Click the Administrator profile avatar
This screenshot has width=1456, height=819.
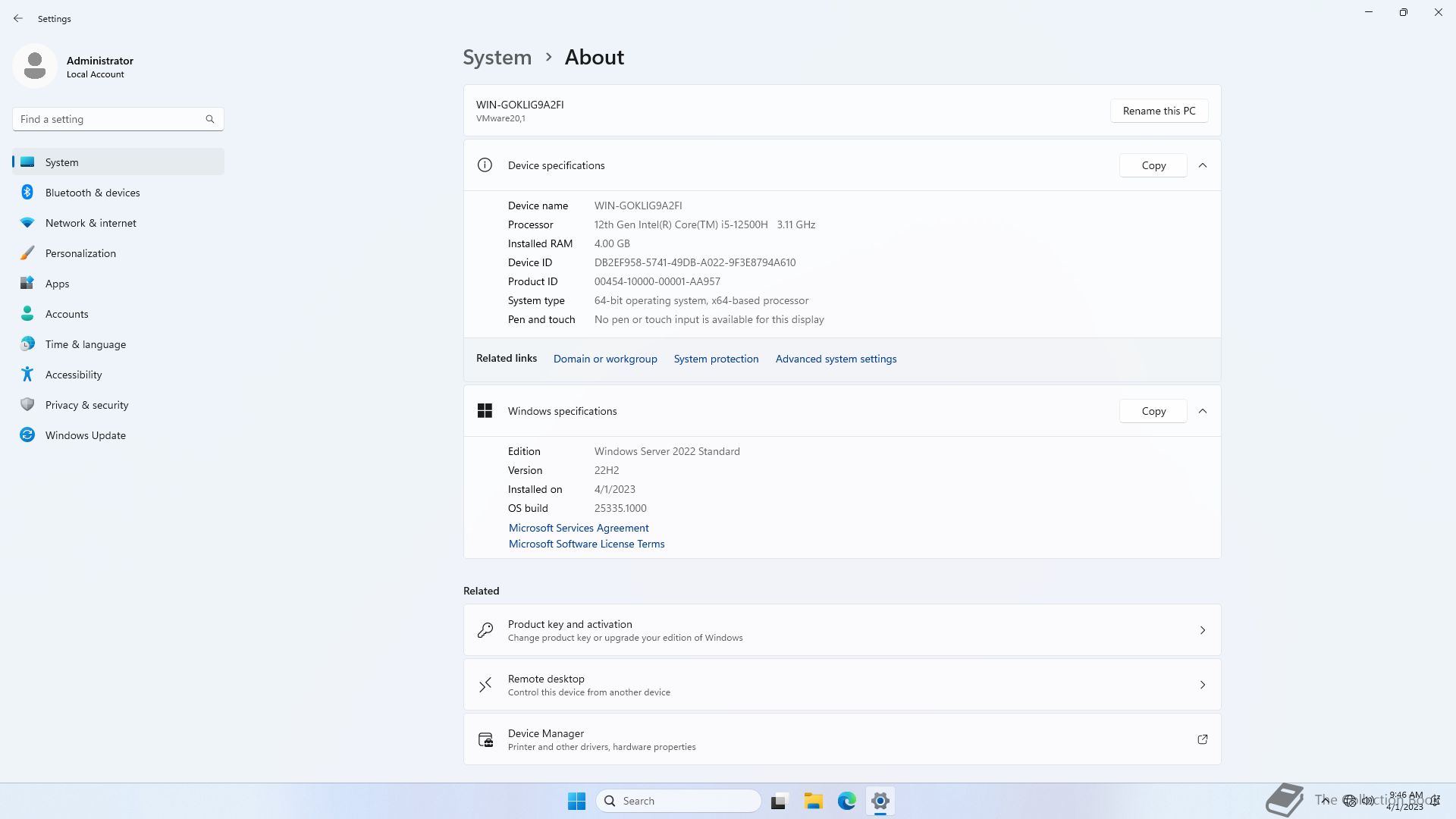pos(35,66)
